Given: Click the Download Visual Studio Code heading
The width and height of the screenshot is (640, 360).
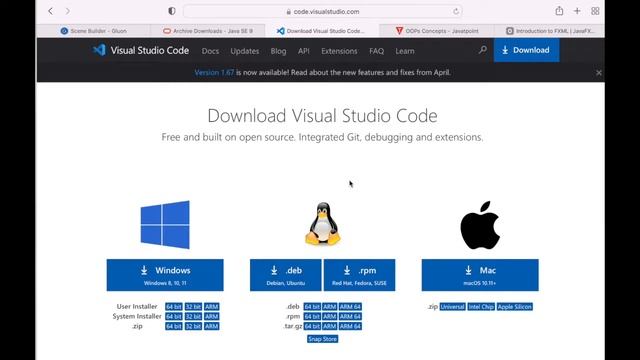Looking at the screenshot, I should [x=322, y=116].
